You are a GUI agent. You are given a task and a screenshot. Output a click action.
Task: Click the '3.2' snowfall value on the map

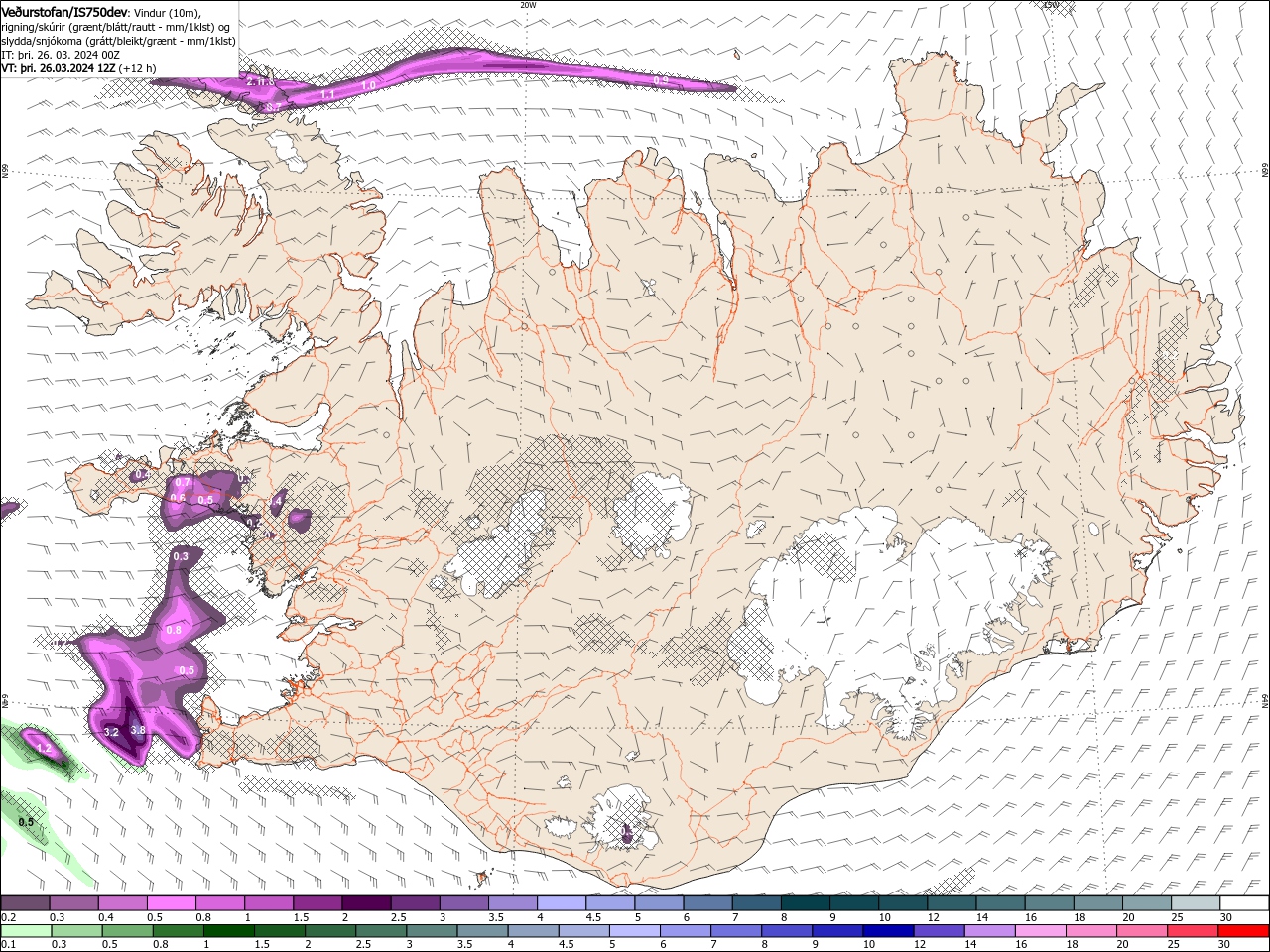coord(111,732)
